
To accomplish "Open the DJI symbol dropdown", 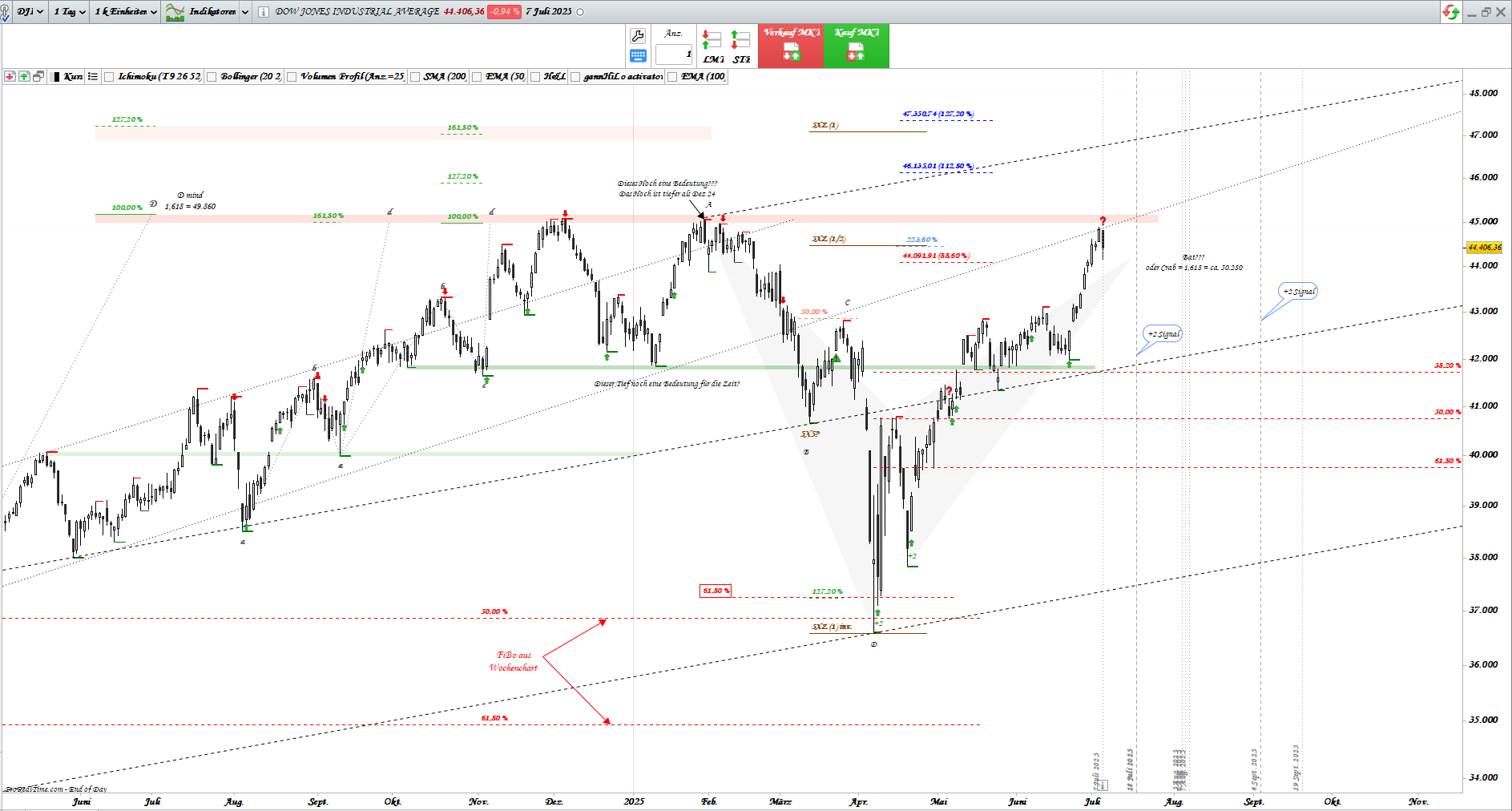I will [x=30, y=12].
